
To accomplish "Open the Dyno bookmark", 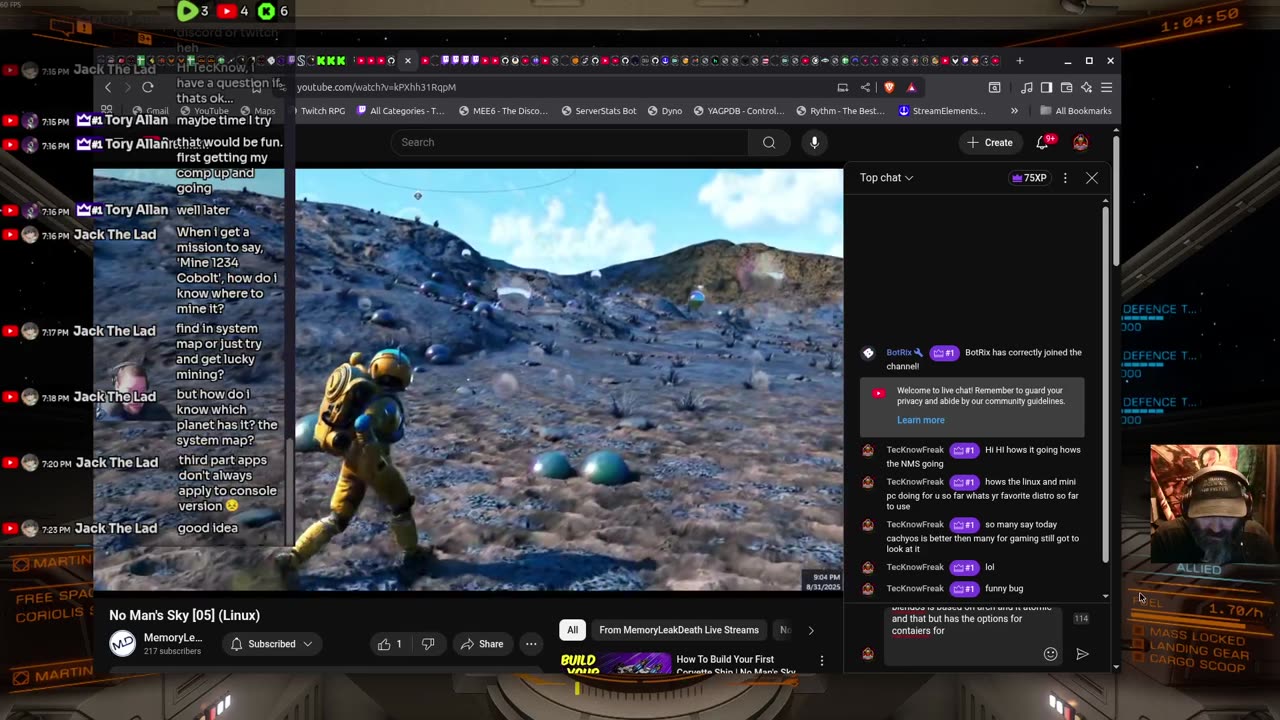I will pos(665,111).
